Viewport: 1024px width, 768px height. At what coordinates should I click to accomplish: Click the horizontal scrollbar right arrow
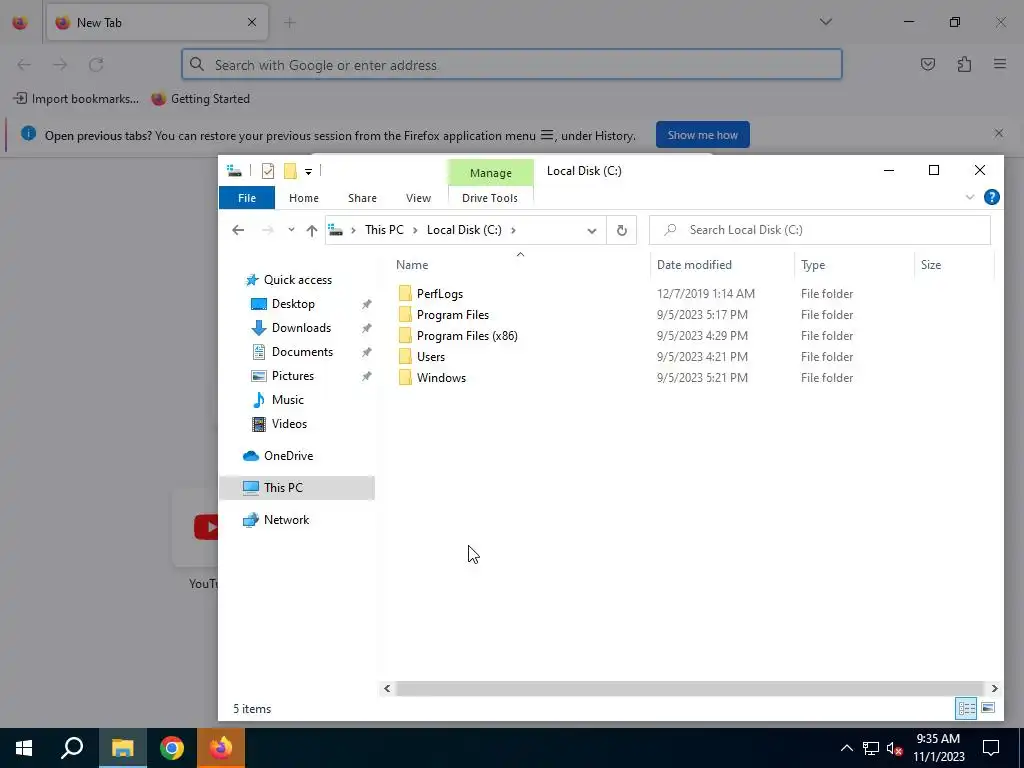[994, 688]
